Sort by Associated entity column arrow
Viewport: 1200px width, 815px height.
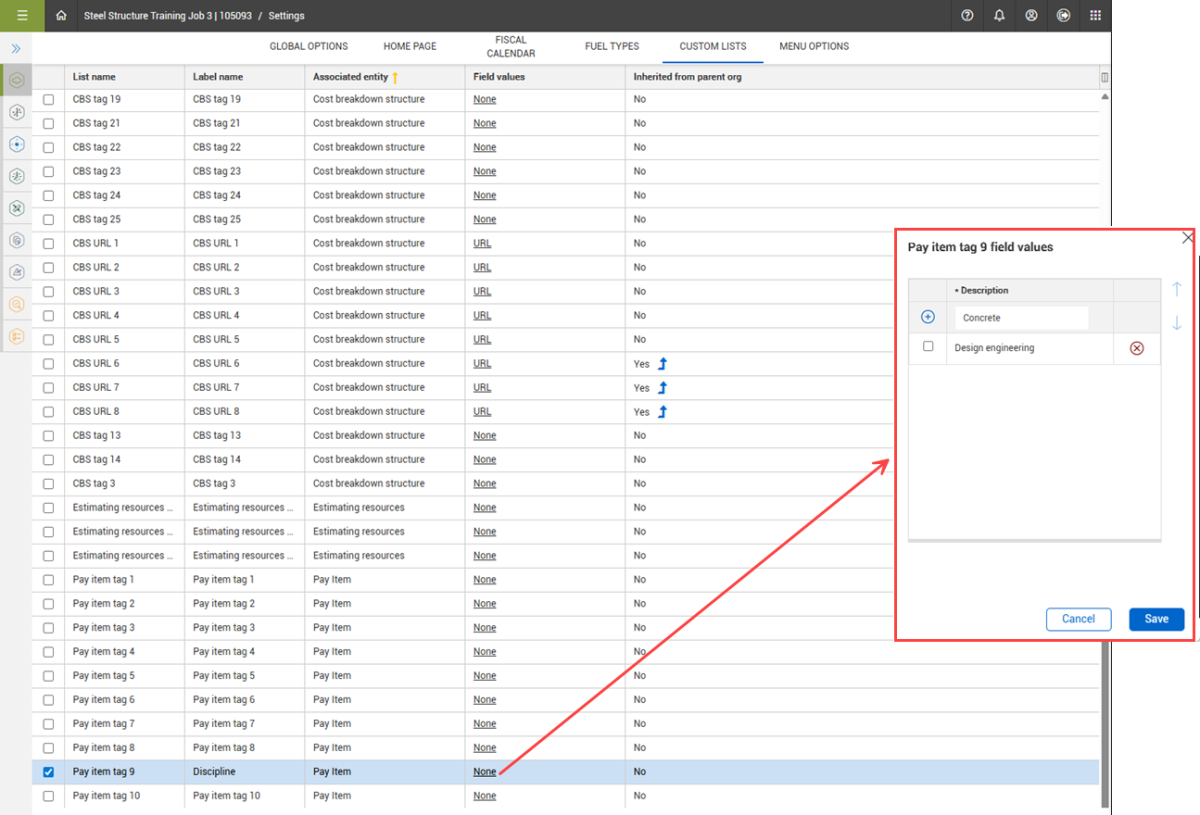[395, 77]
